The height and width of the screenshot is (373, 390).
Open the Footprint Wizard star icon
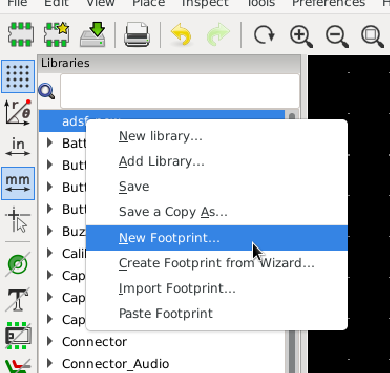click(56, 34)
